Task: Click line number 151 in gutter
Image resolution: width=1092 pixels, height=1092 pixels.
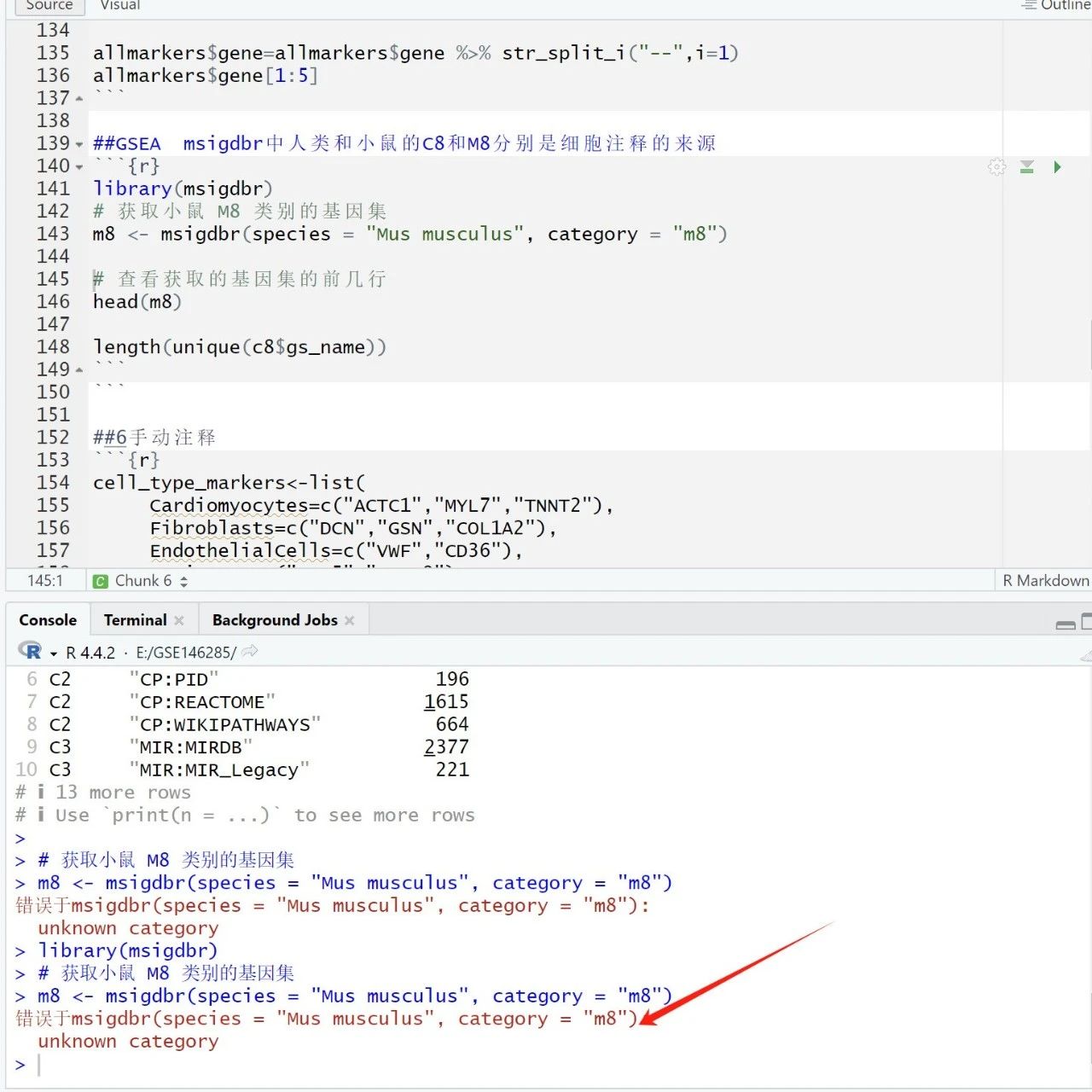Action: tap(53, 415)
